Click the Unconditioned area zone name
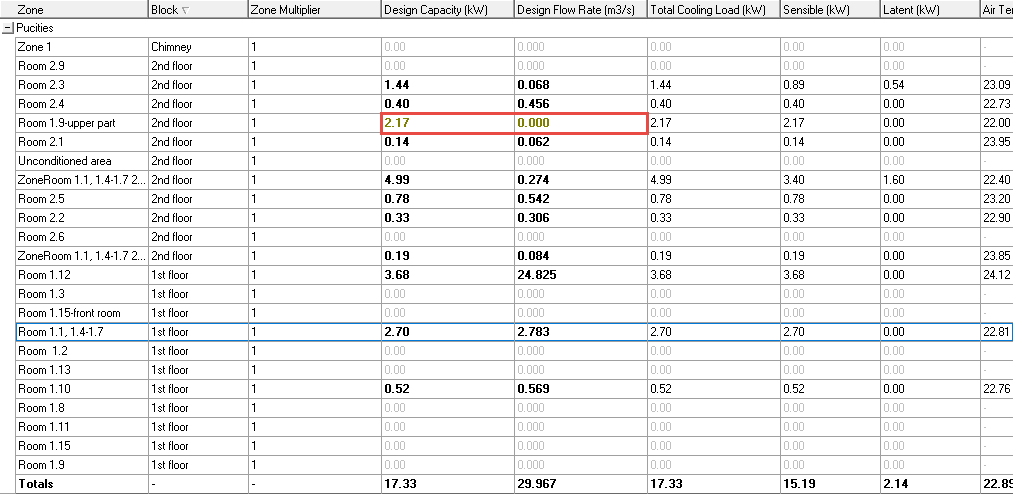Viewport: 1013px width, 500px height. (x=65, y=161)
